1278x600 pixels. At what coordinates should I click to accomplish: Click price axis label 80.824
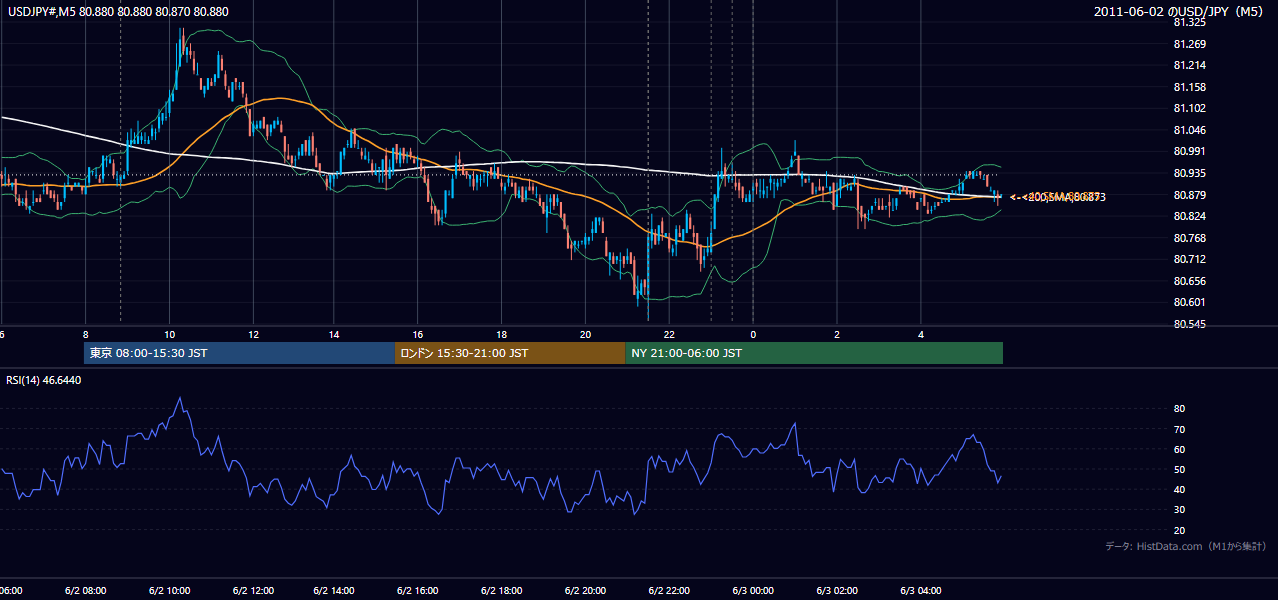click(1190, 216)
